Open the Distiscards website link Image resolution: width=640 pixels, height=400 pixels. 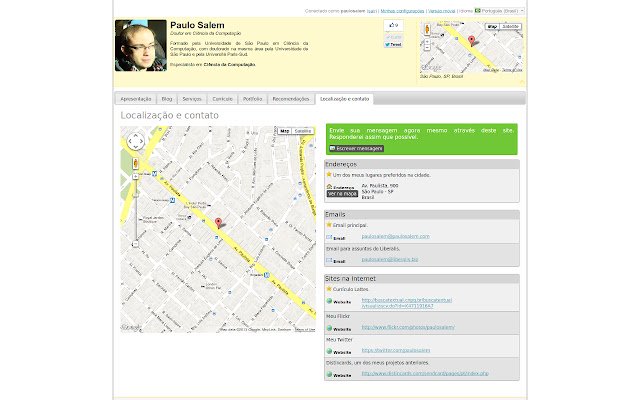coord(425,373)
